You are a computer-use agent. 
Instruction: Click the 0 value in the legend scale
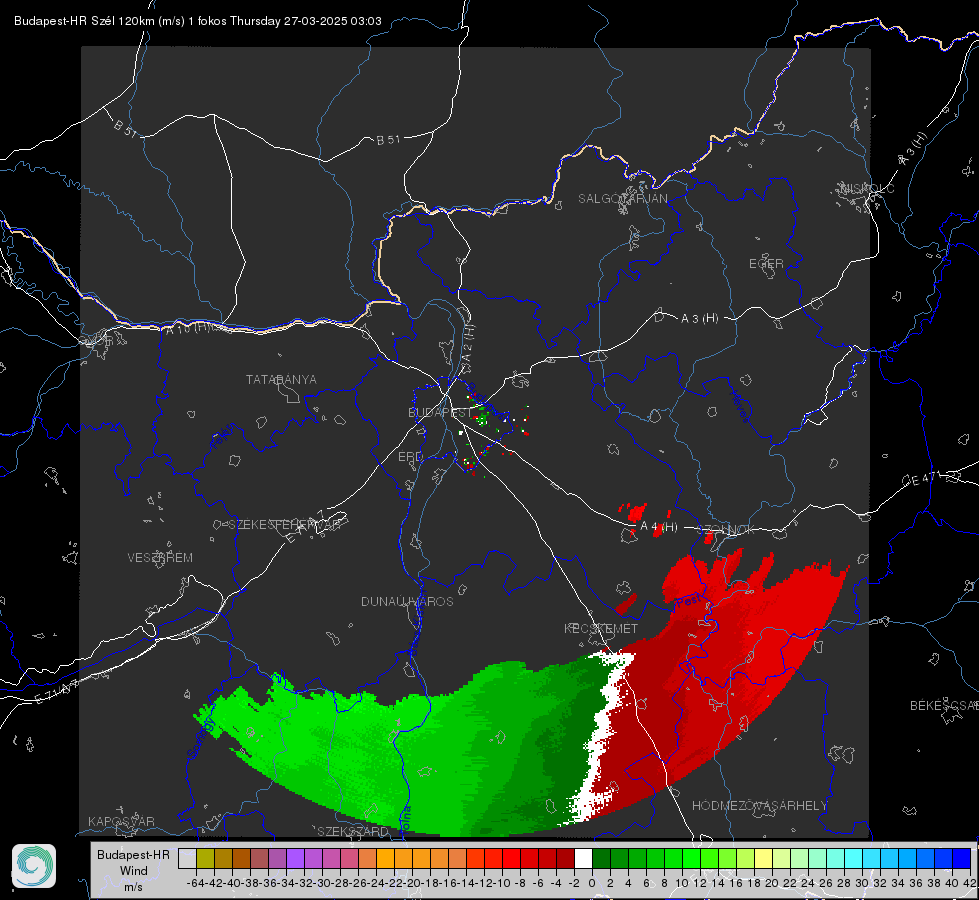pos(592,883)
